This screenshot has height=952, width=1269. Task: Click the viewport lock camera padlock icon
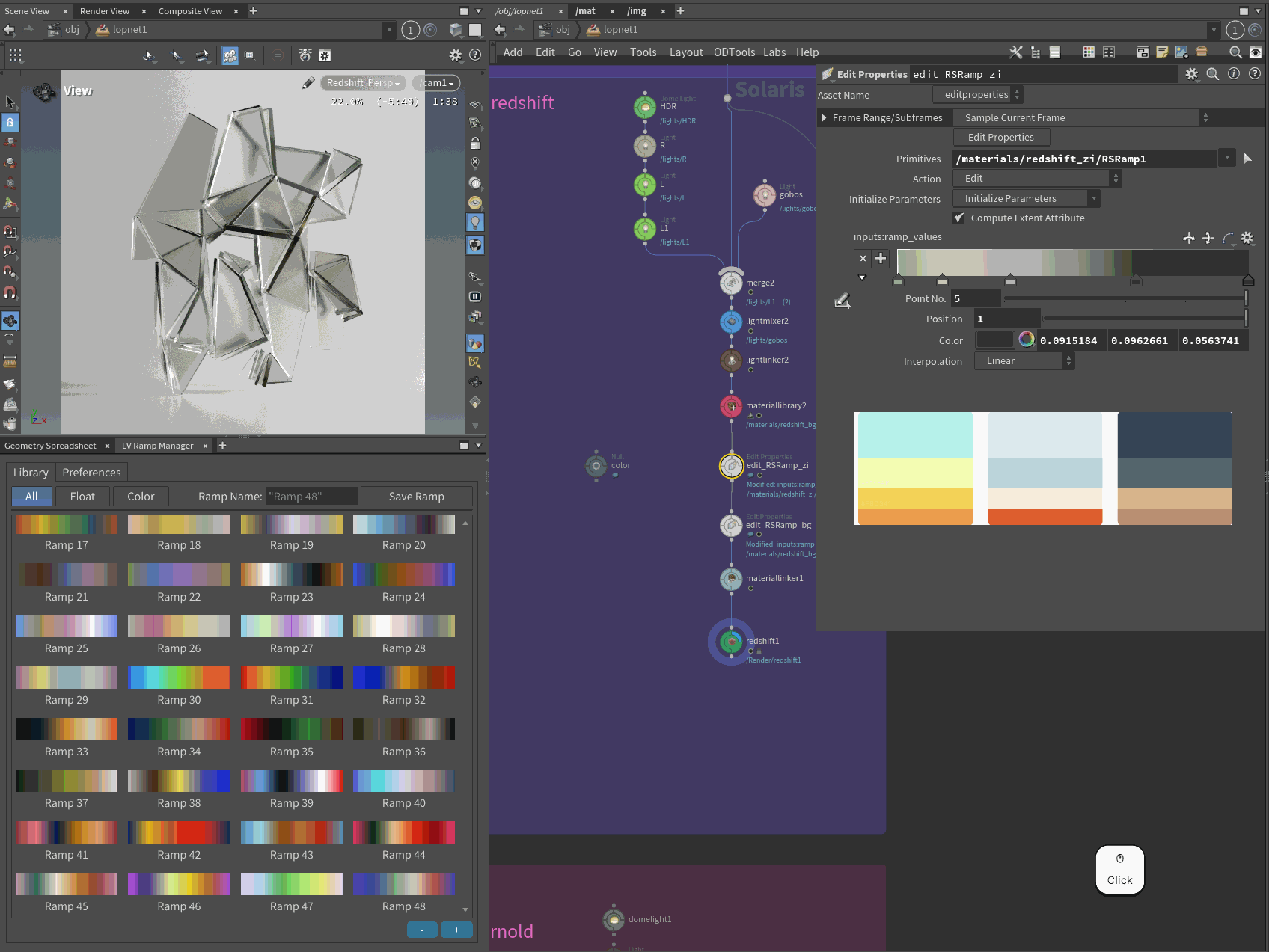pos(475,143)
